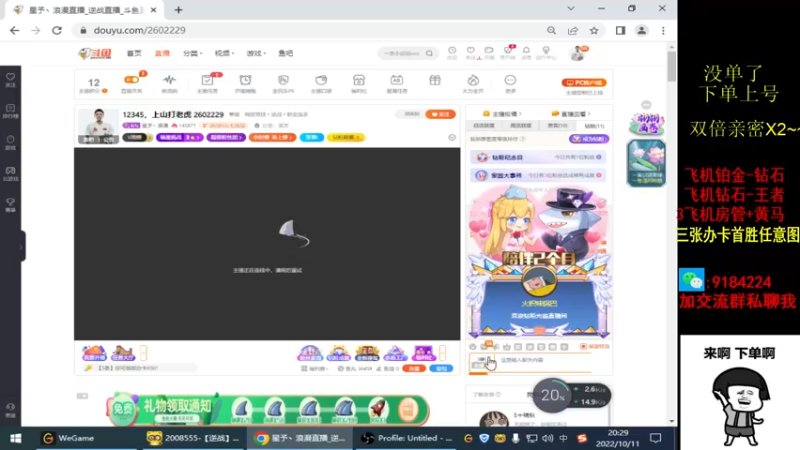Open the followed heart icon in header
800x450 pixels.
point(470,50)
